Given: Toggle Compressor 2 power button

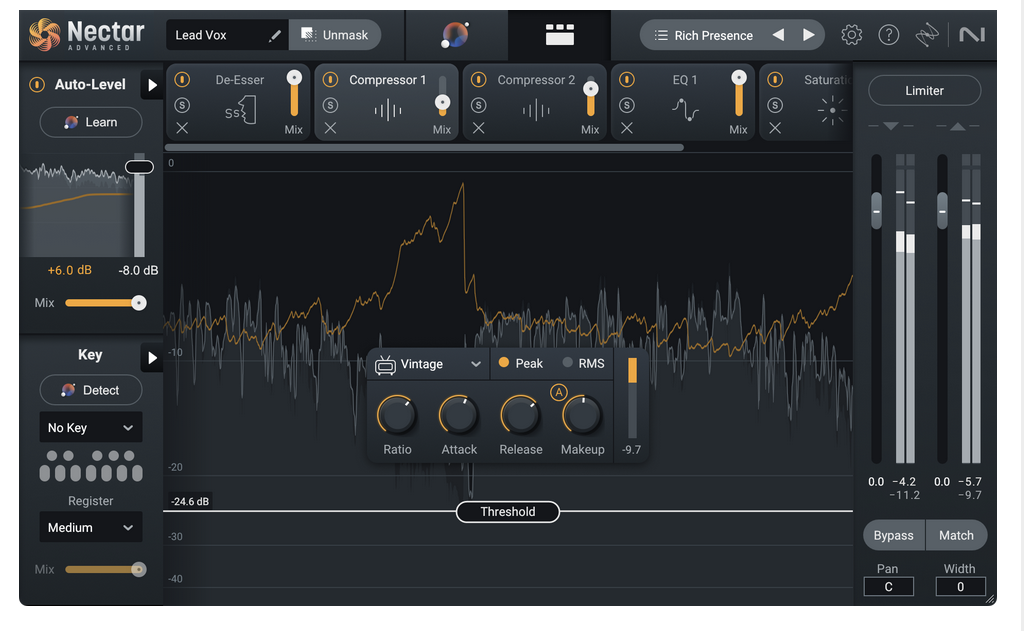Looking at the screenshot, I should [479, 80].
